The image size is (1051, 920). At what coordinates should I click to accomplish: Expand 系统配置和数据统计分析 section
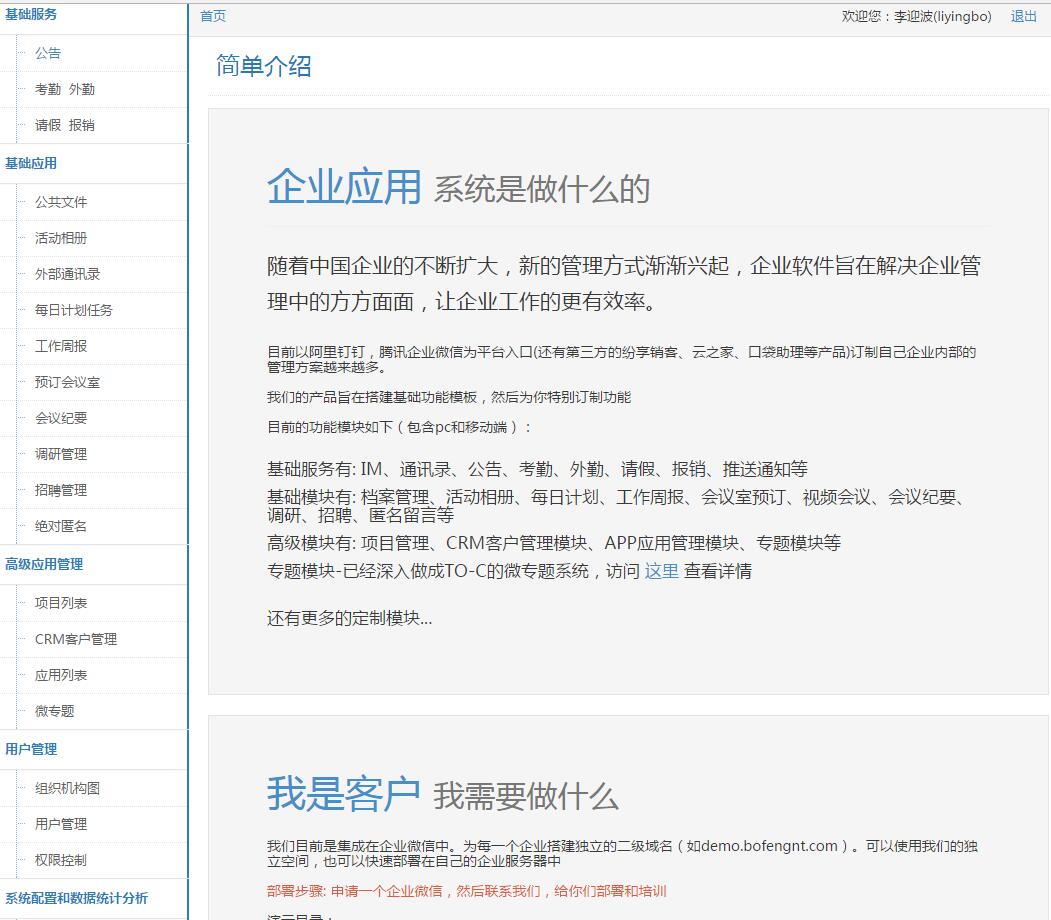pyautogui.click(x=76, y=898)
